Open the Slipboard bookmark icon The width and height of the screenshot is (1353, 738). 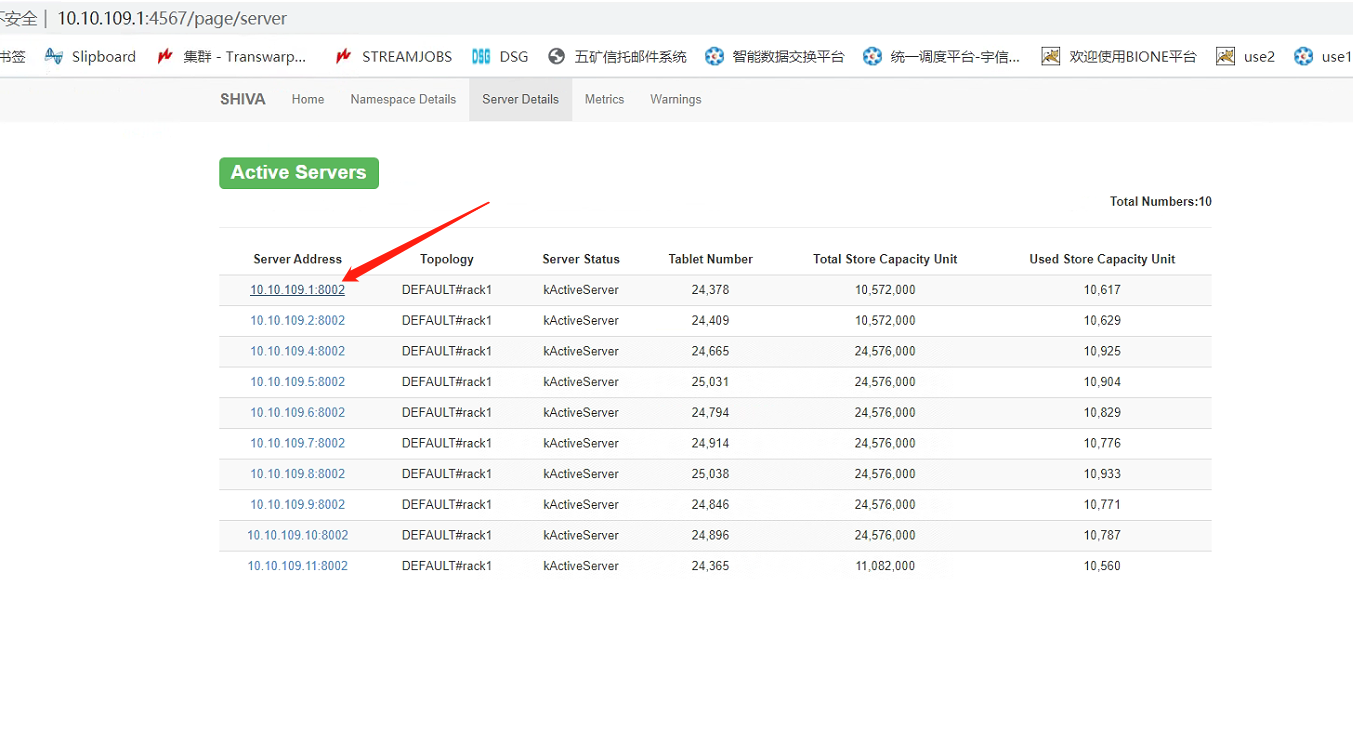click(54, 57)
